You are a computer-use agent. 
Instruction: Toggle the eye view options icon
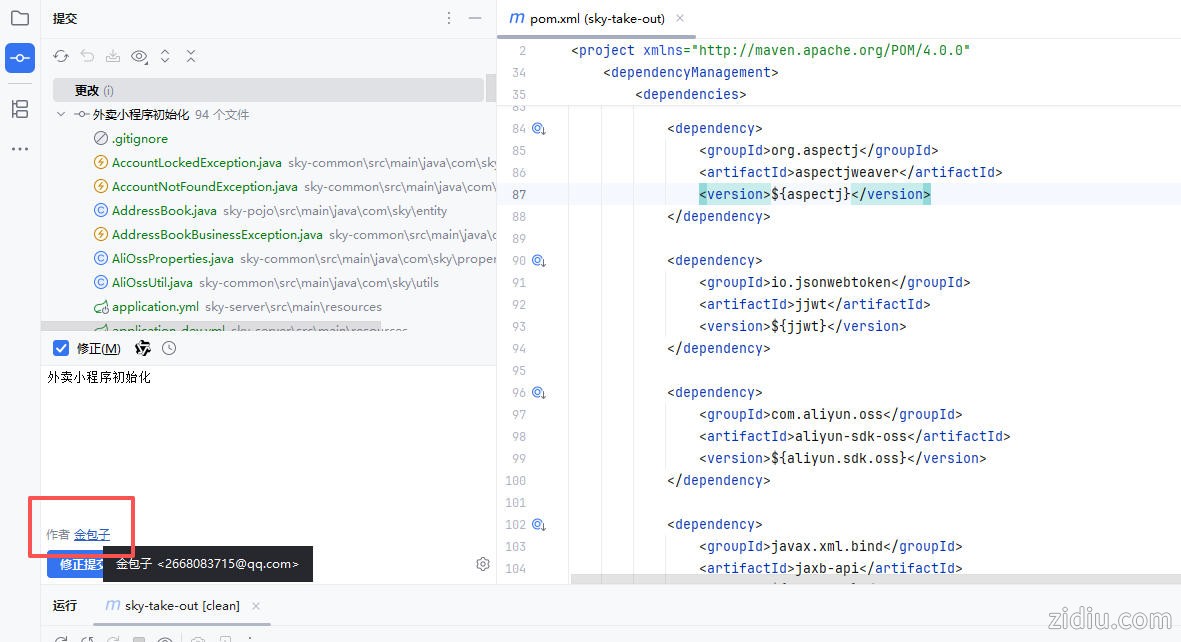pos(139,57)
